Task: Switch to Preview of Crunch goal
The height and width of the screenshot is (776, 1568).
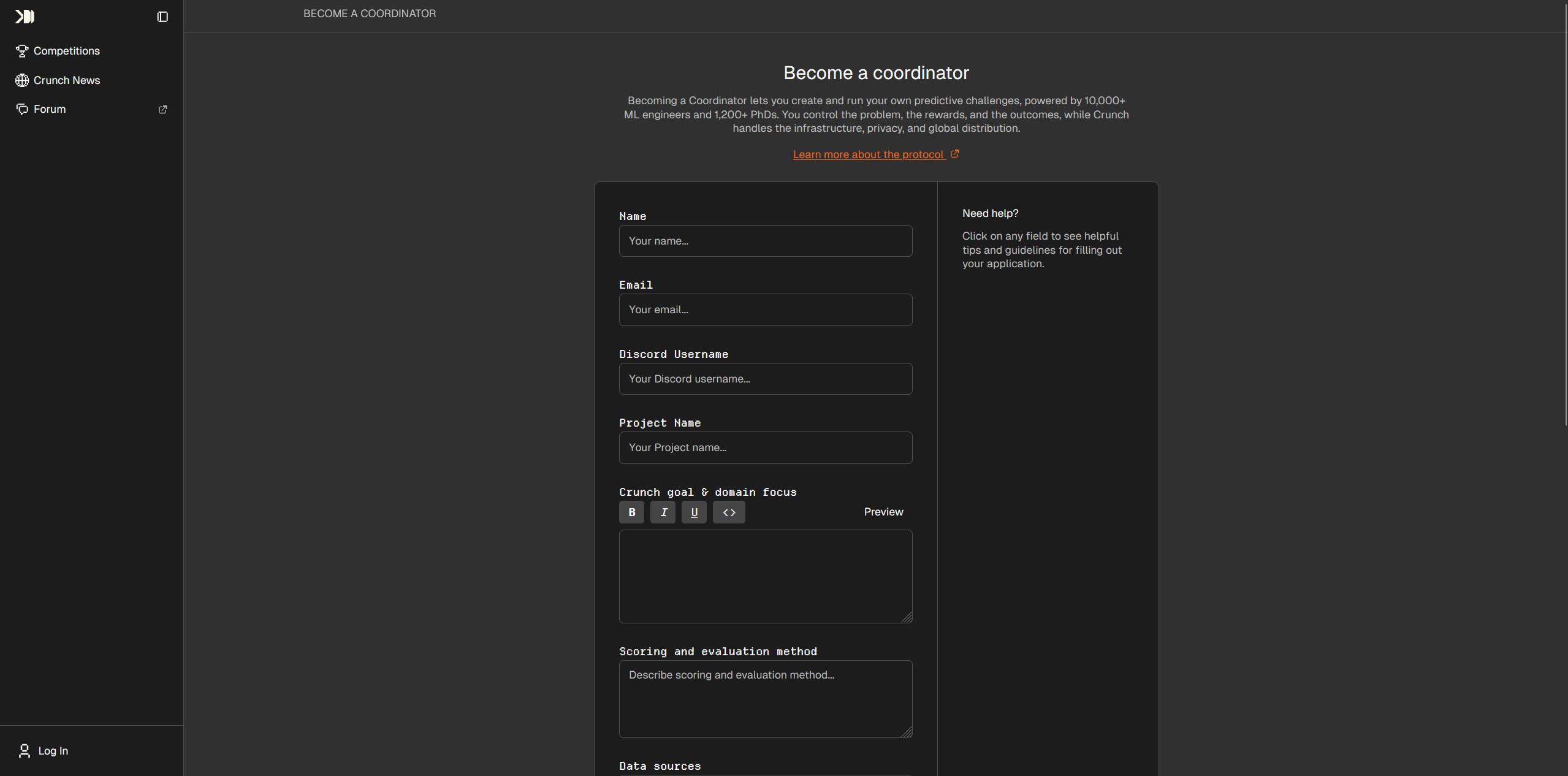Action: [883, 512]
